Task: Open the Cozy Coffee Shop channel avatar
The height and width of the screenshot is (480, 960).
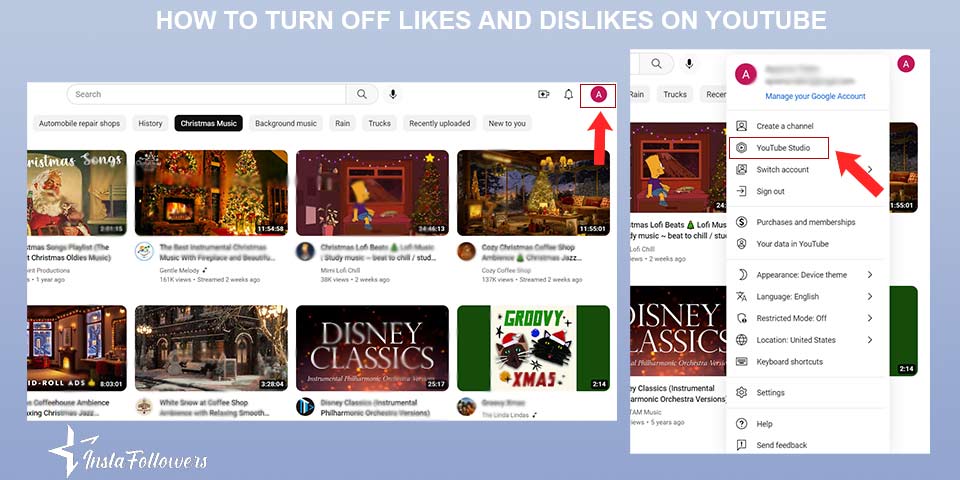Action: (467, 252)
